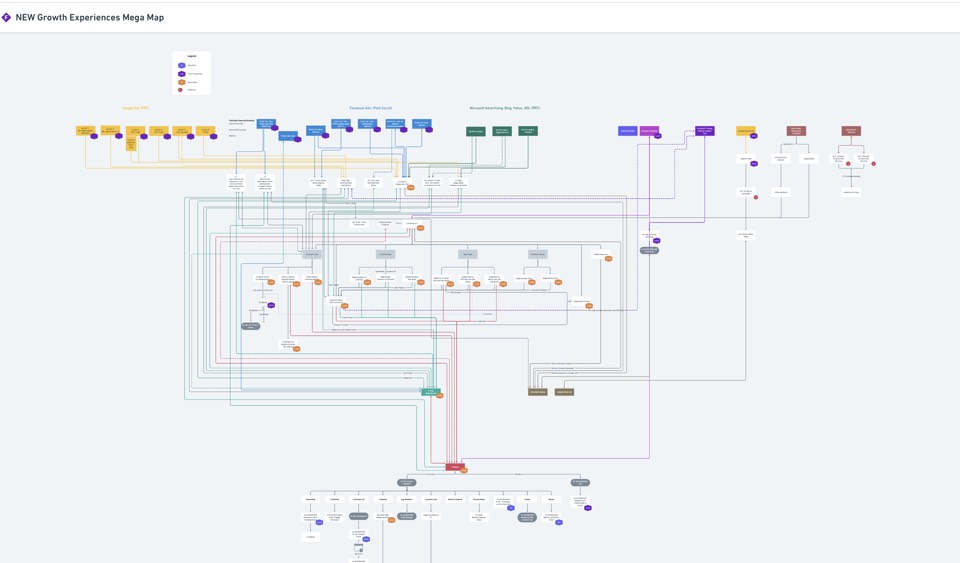
Task: Select the lone yellow node right of the purple node
Action: 746,131
